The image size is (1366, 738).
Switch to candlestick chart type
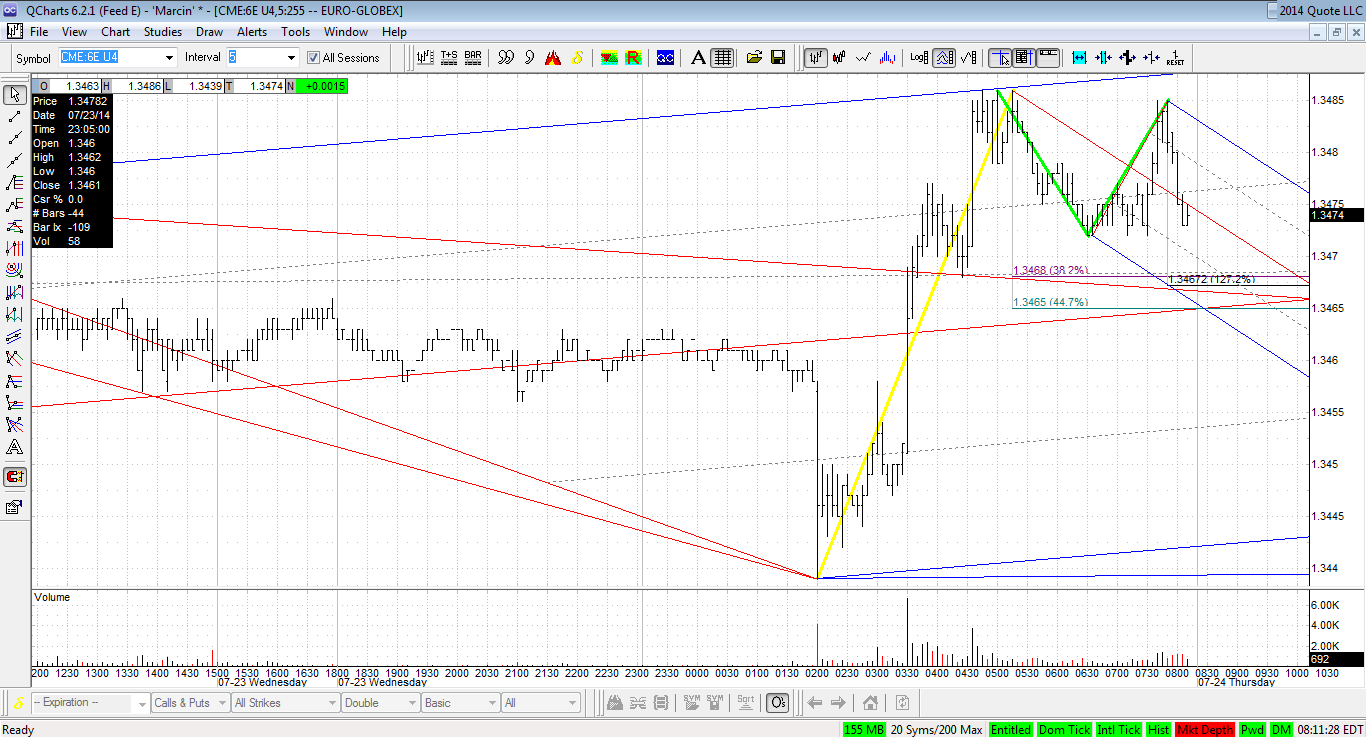tap(840, 58)
